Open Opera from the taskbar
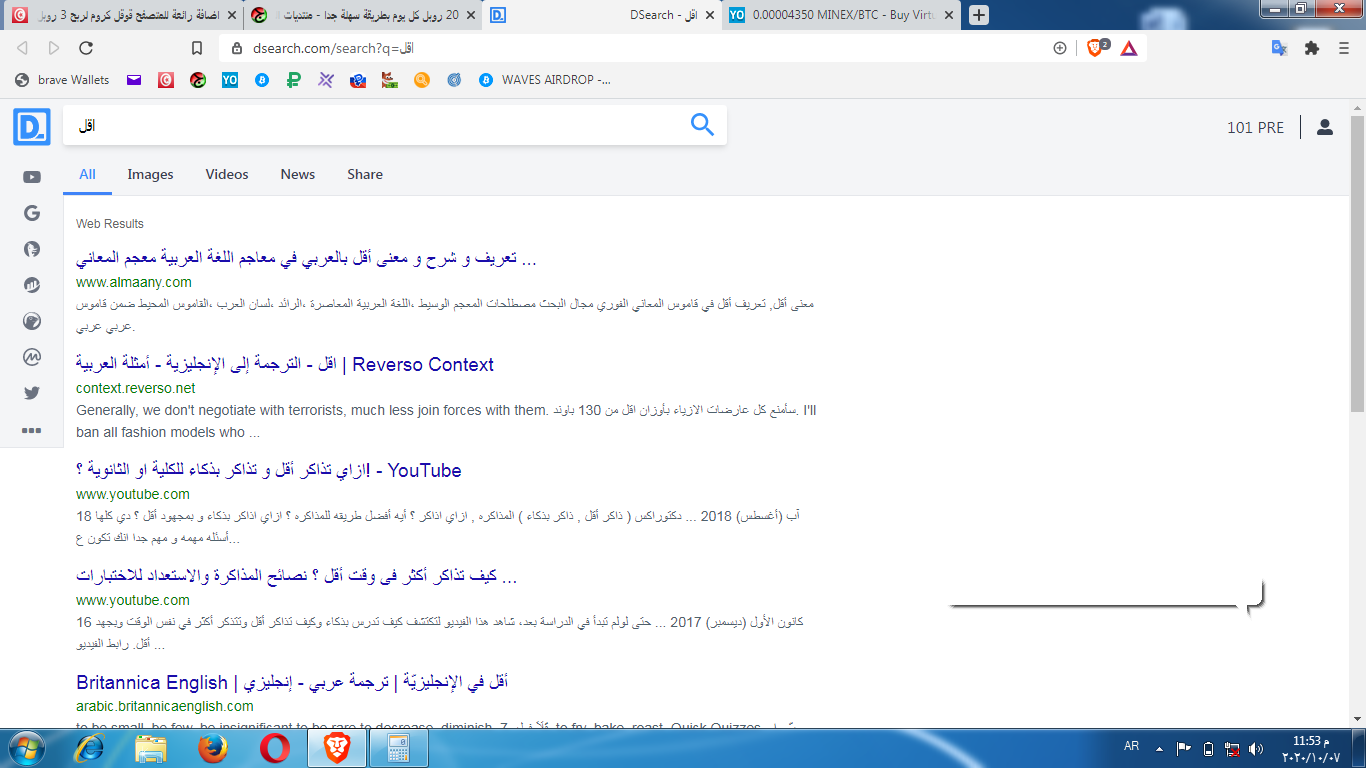This screenshot has height=768, width=1366. (275, 748)
